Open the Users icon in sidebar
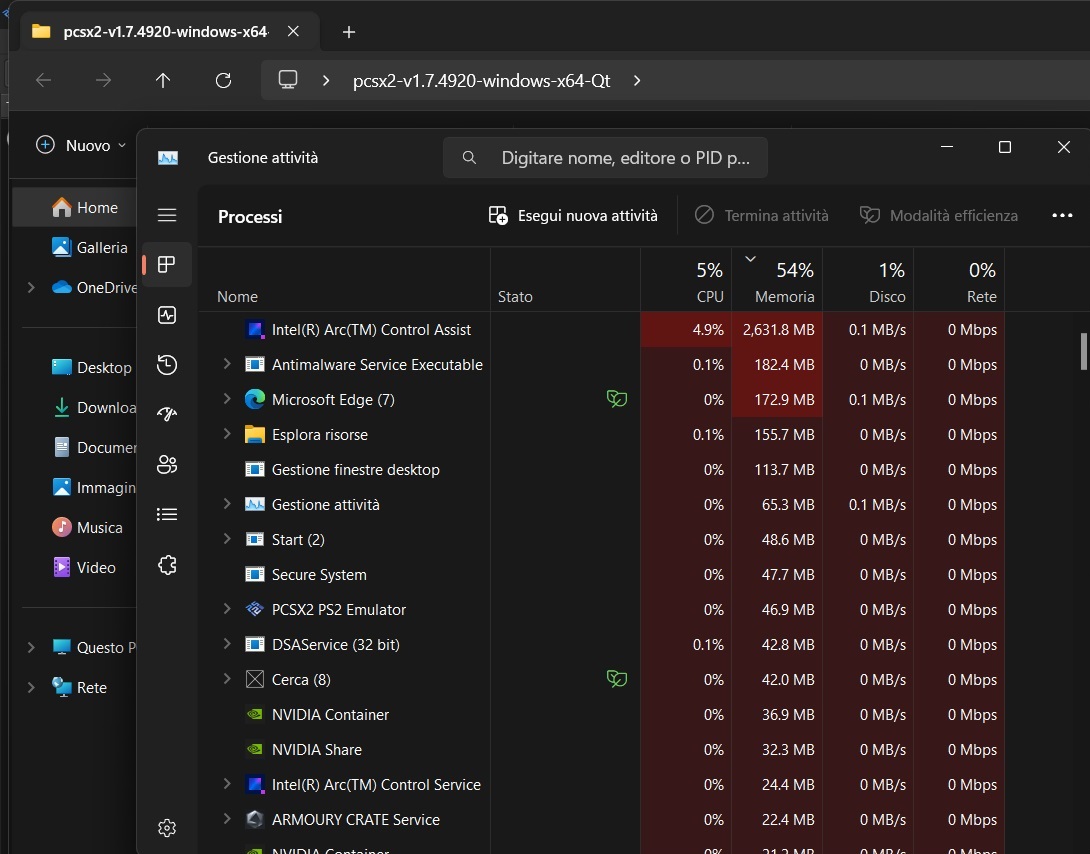This screenshot has width=1090, height=854. 167,464
